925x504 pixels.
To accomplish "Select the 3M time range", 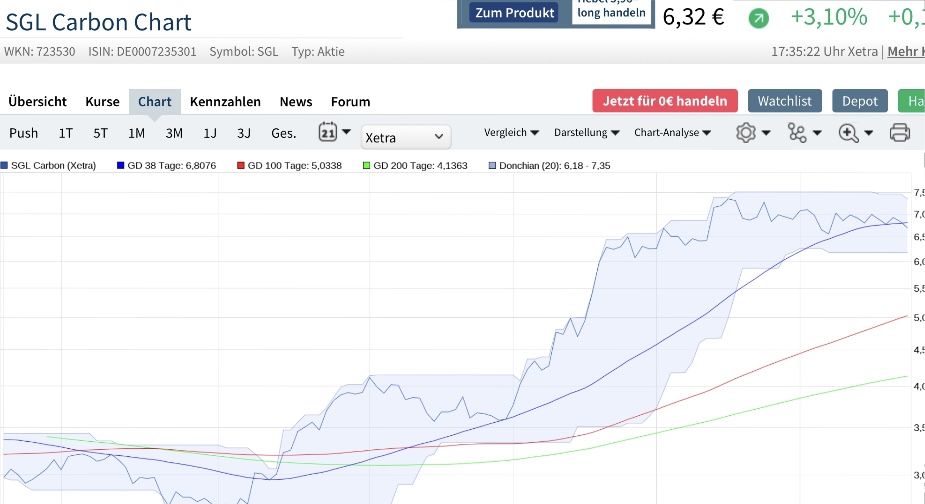I will pyautogui.click(x=174, y=132).
